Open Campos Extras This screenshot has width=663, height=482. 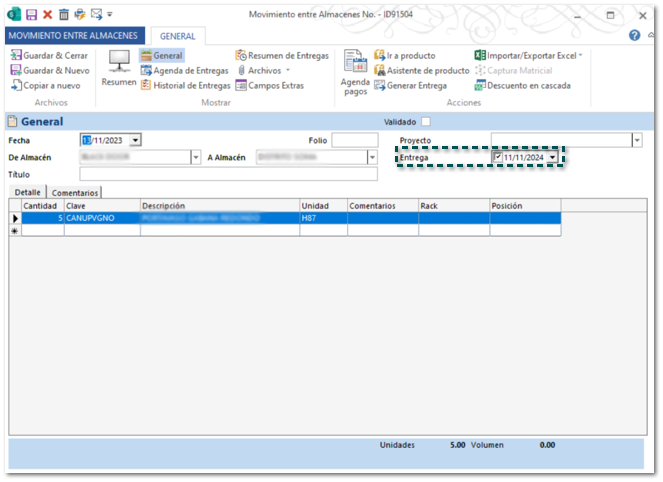tap(270, 85)
